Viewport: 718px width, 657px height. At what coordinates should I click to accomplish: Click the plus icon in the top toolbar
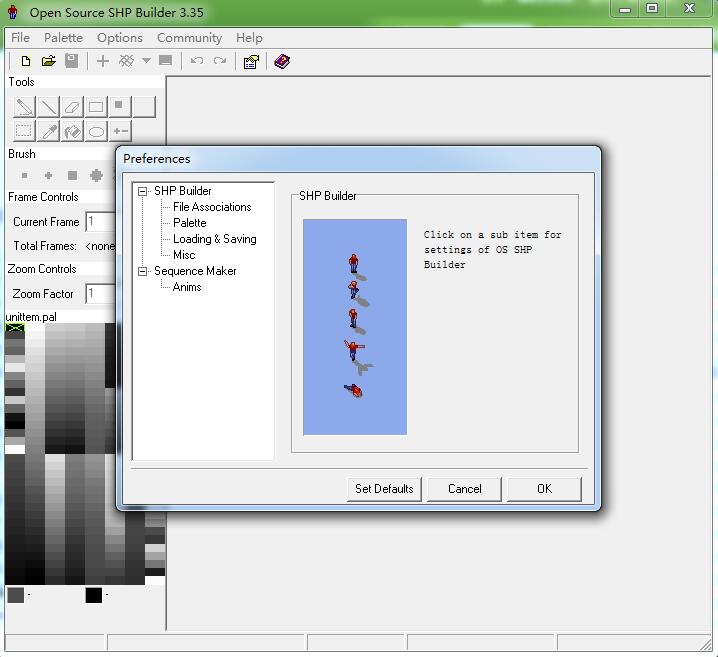pos(103,61)
